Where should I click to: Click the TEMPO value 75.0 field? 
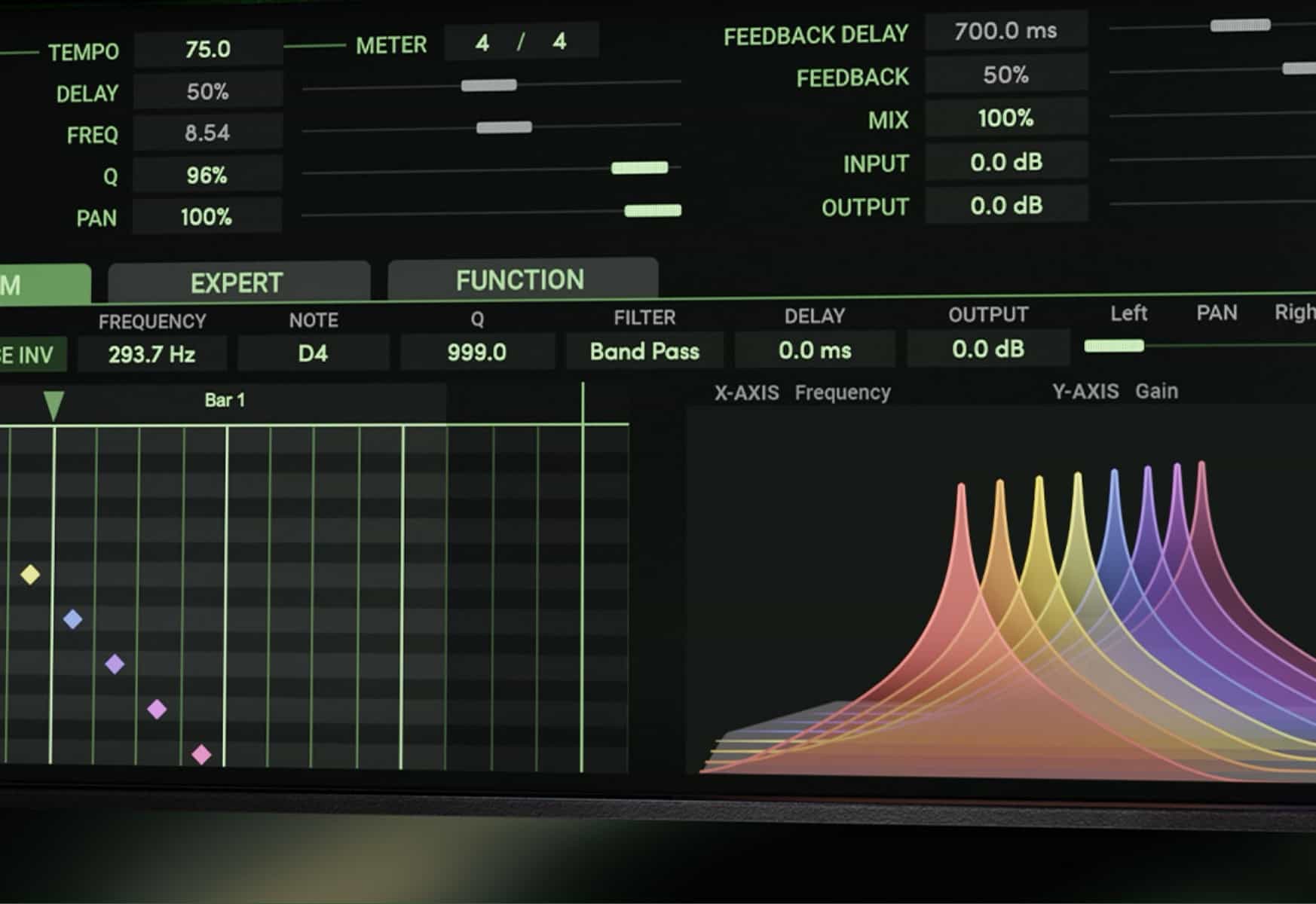208,50
